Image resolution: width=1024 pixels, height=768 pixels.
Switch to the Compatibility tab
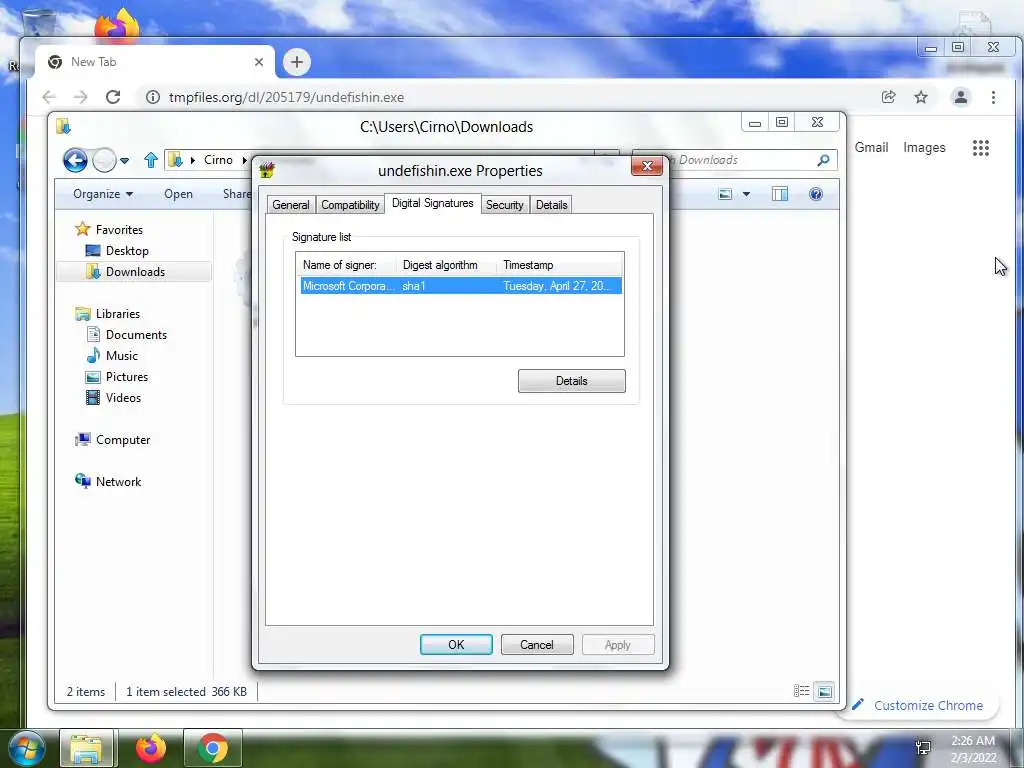pos(350,205)
